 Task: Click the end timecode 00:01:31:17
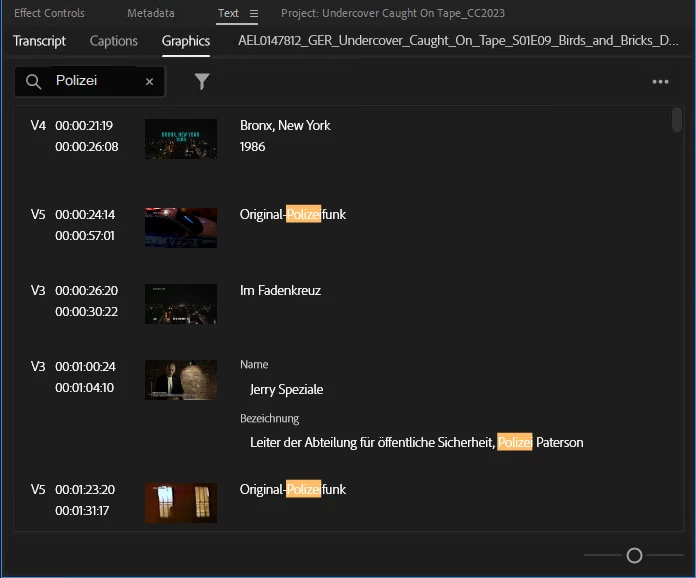click(82, 511)
